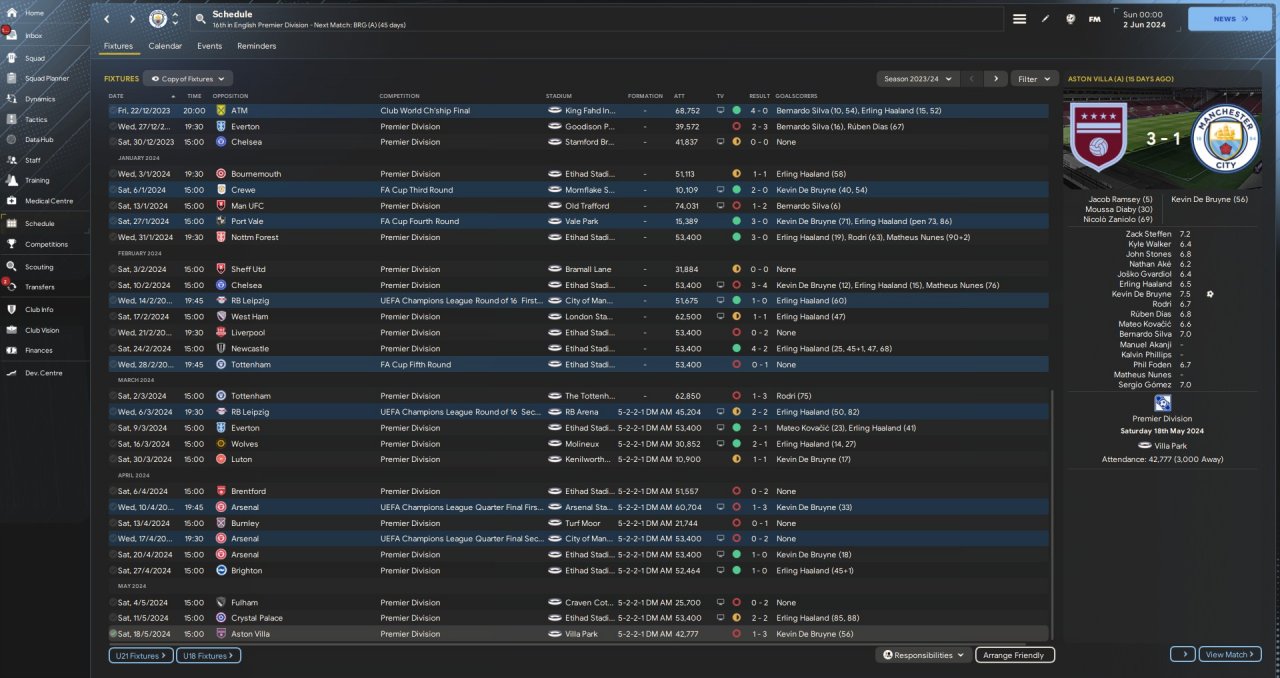Go to the next season with right chevron
Image resolution: width=1280 pixels, height=678 pixels.
coord(995,78)
